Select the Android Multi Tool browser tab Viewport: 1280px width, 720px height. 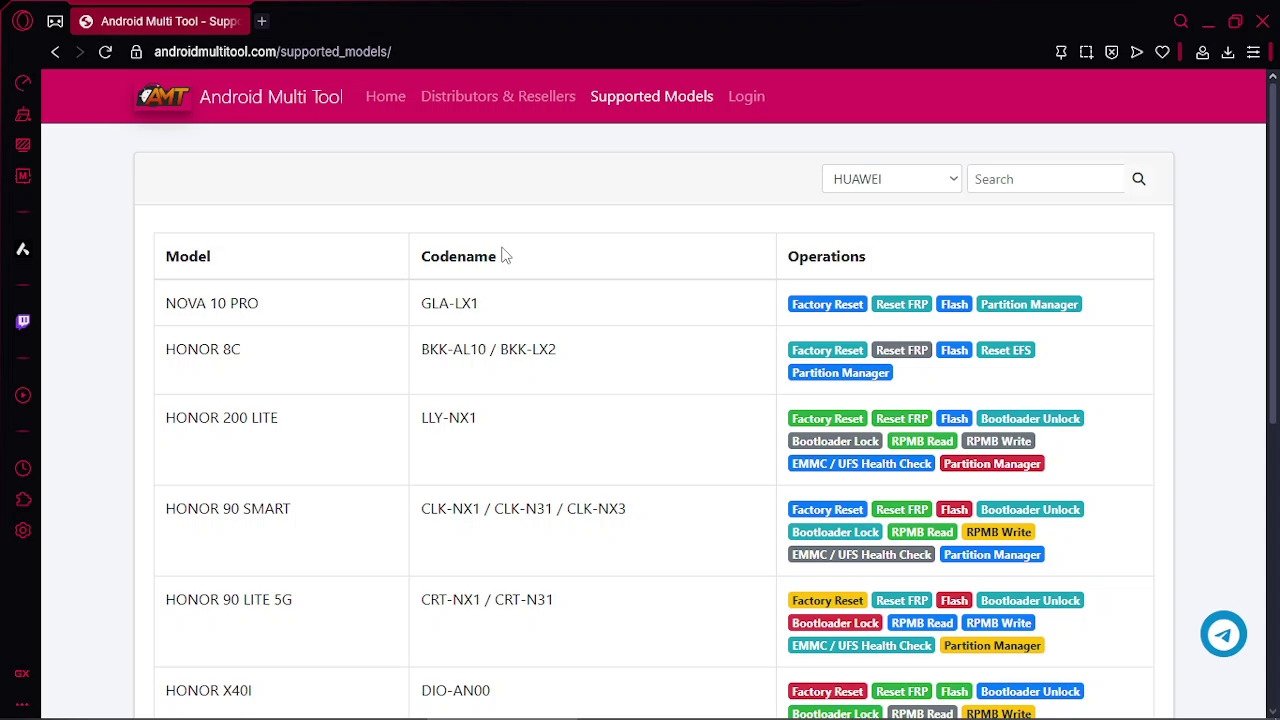[160, 21]
